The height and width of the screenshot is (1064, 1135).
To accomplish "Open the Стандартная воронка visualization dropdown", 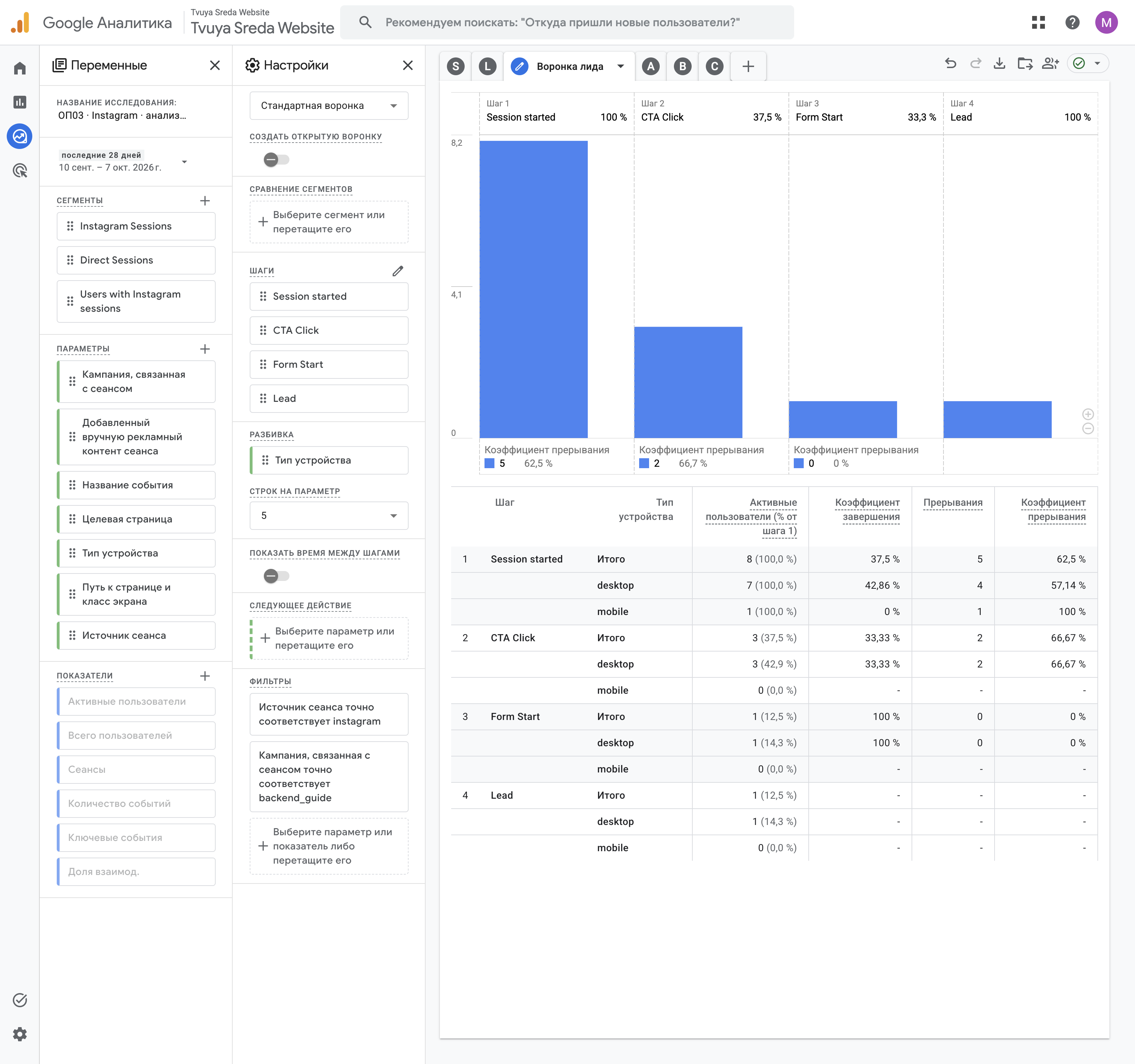I will (329, 106).
